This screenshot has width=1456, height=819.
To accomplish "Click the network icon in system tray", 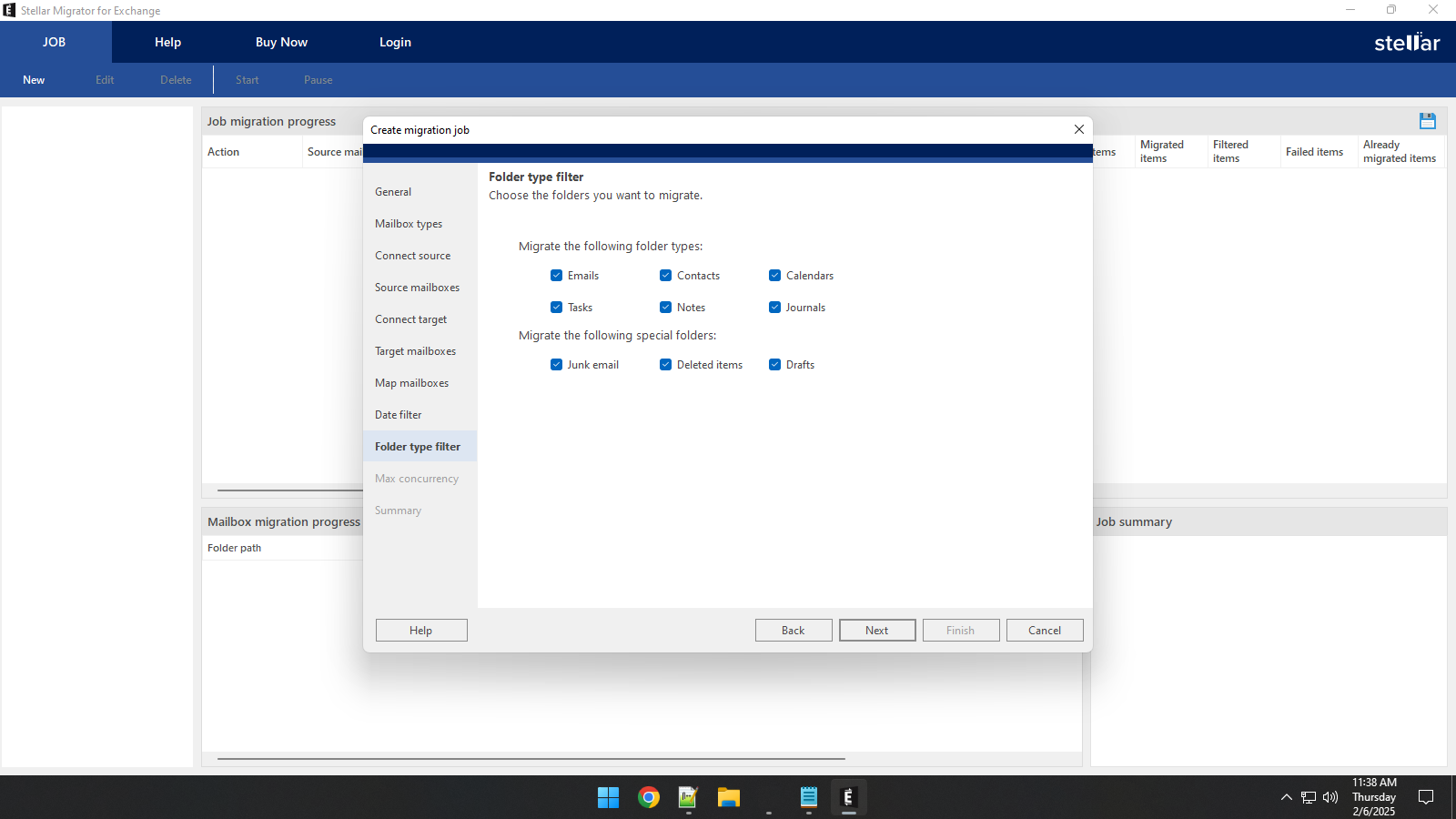I will [x=1309, y=797].
